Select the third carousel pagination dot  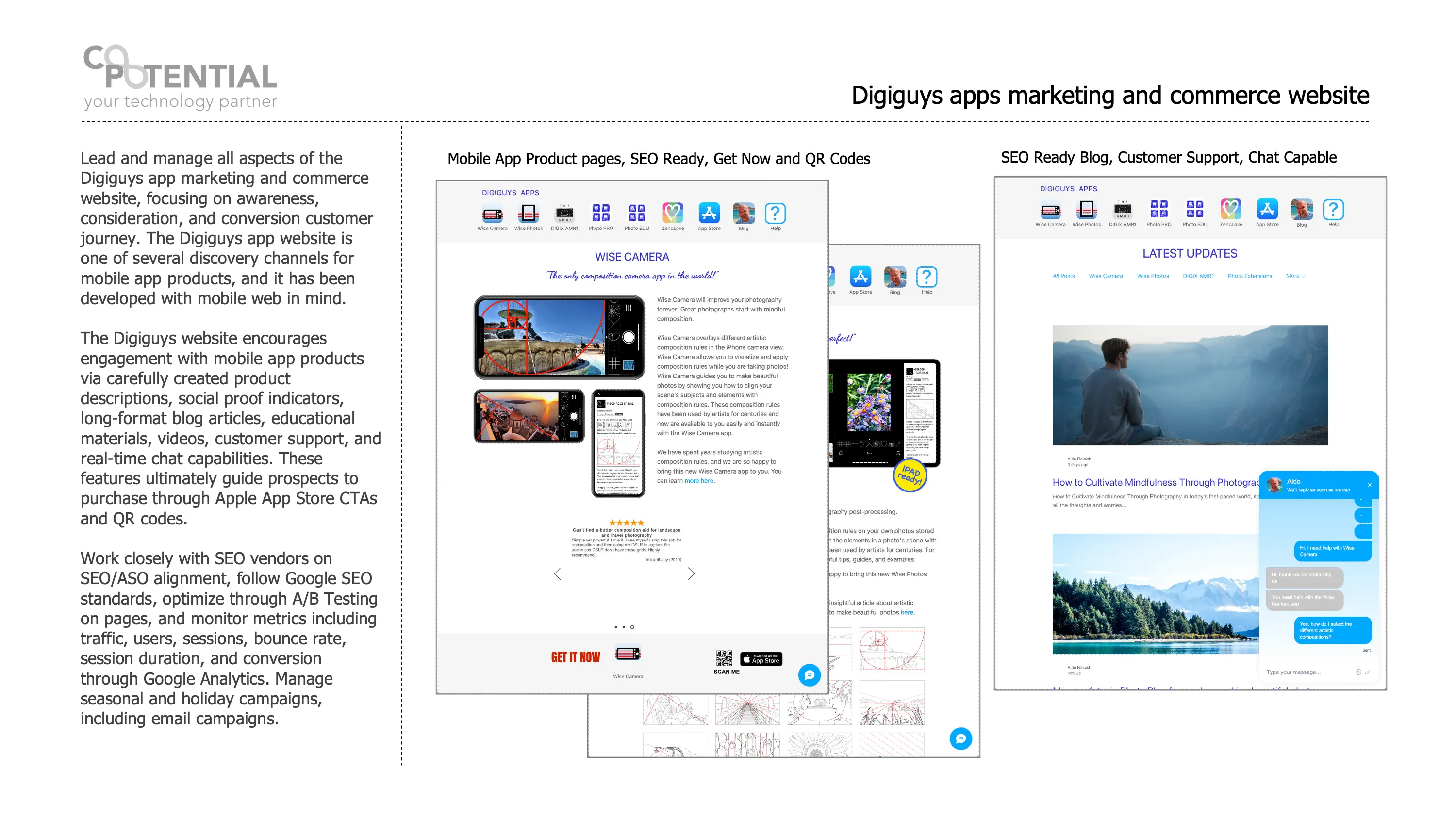click(x=632, y=627)
